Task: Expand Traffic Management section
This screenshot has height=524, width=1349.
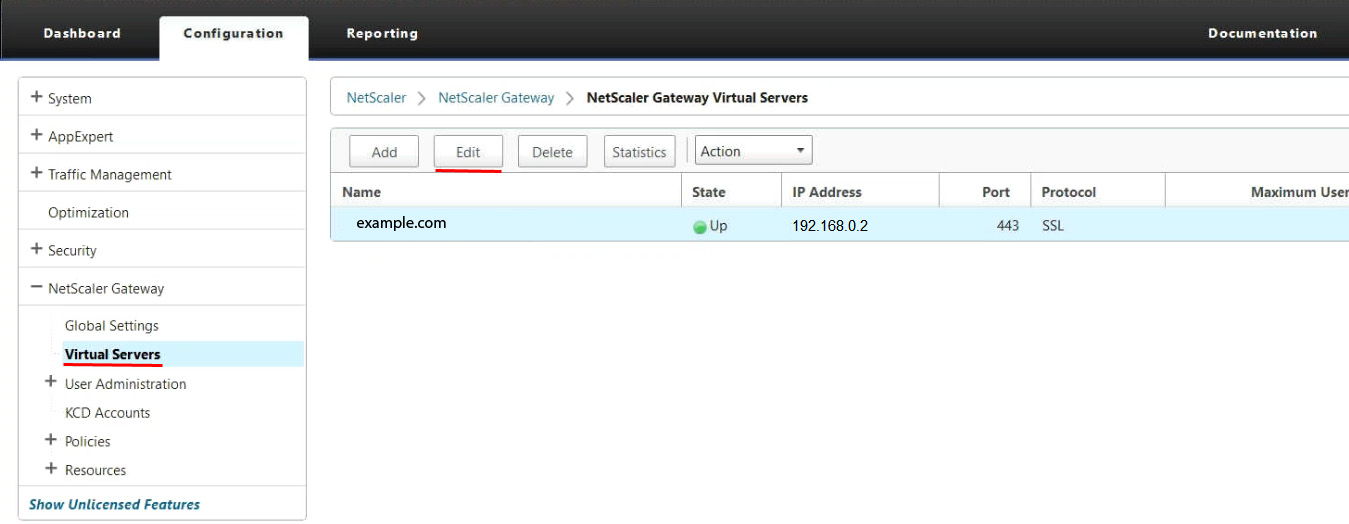Action: click(x=37, y=174)
